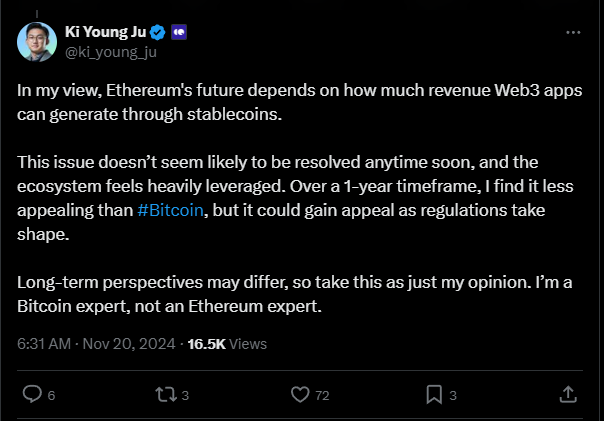604x421 pixels.
Task: Click the @ki_young_ju handle
Action: (x=111, y=52)
